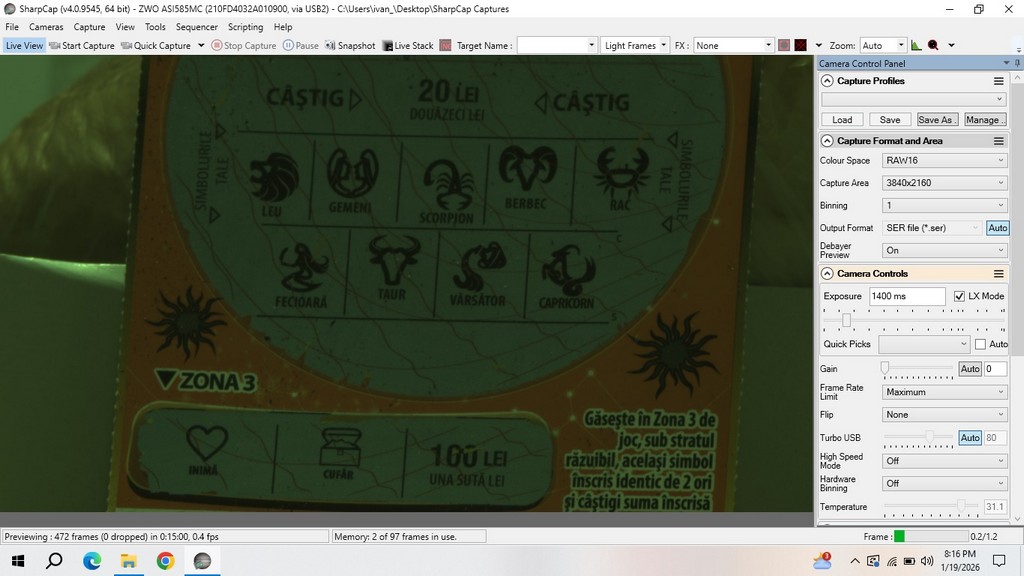The width and height of the screenshot is (1024, 576).
Task: Enable the Auto exposure checkbox
Action: (979, 344)
